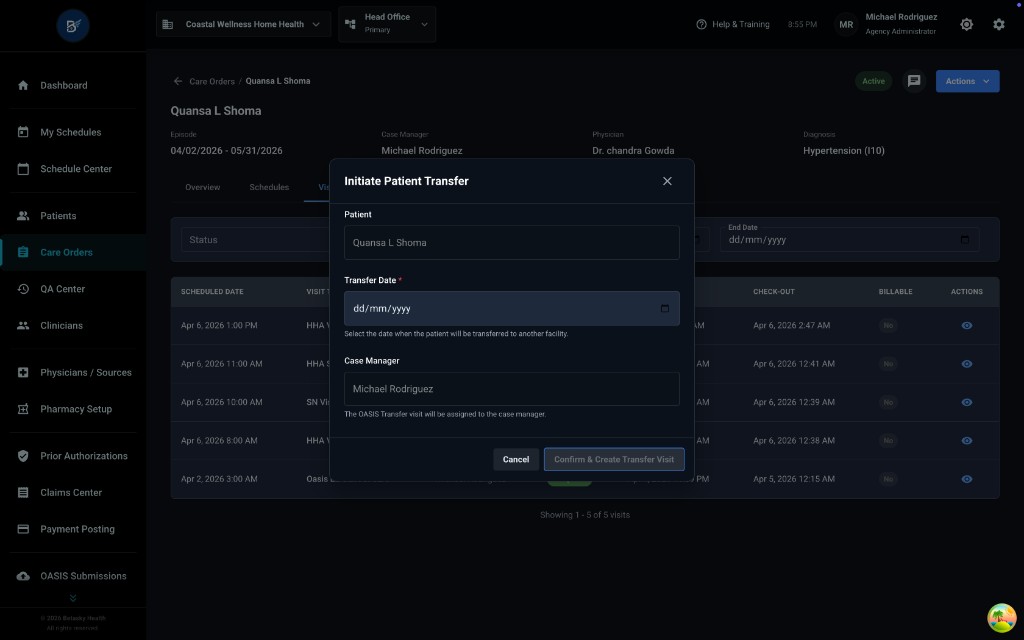Screen dimensions: 1024x640
Task: Click physician name Dr. chandra Gowda
Action: pos(633,151)
